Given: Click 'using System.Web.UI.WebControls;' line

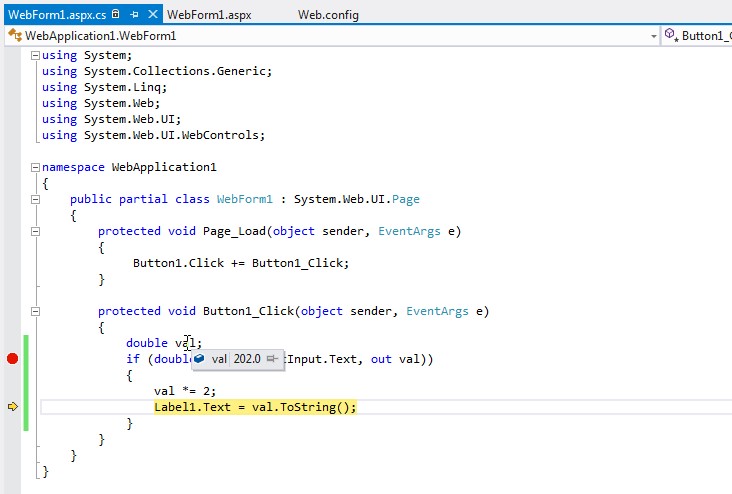Looking at the screenshot, I should pyautogui.click(x=153, y=135).
